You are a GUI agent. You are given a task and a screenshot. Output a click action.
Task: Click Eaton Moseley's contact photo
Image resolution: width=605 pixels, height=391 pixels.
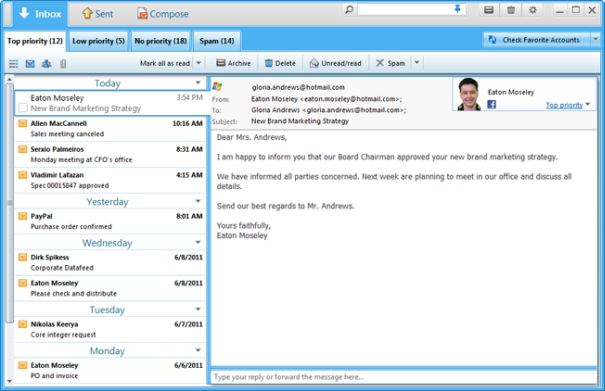coord(469,94)
